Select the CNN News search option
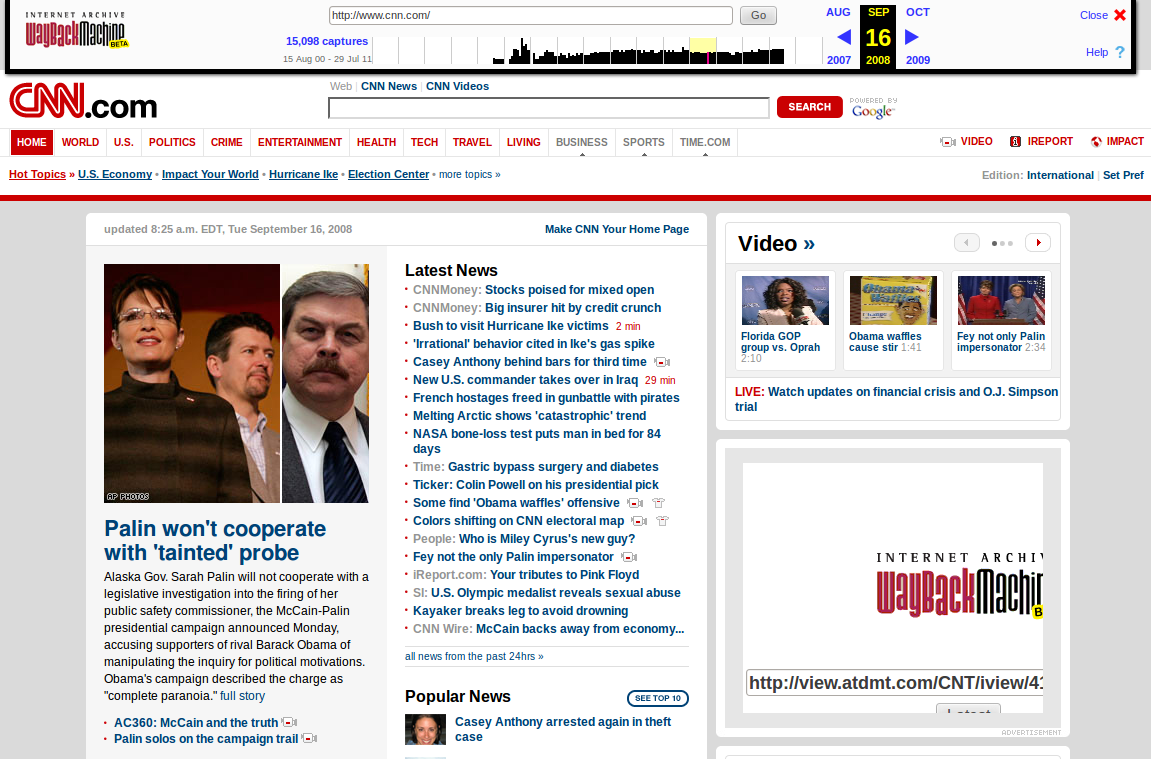1151x759 pixels. click(x=389, y=87)
